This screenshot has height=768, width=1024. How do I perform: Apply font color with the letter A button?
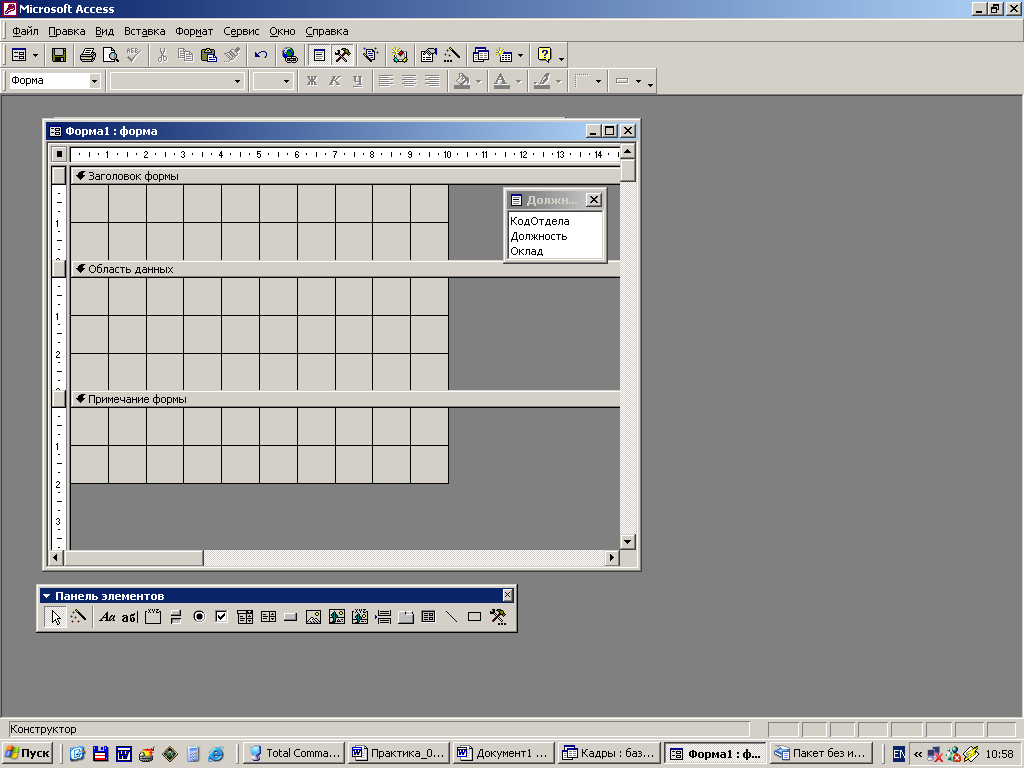click(x=502, y=81)
